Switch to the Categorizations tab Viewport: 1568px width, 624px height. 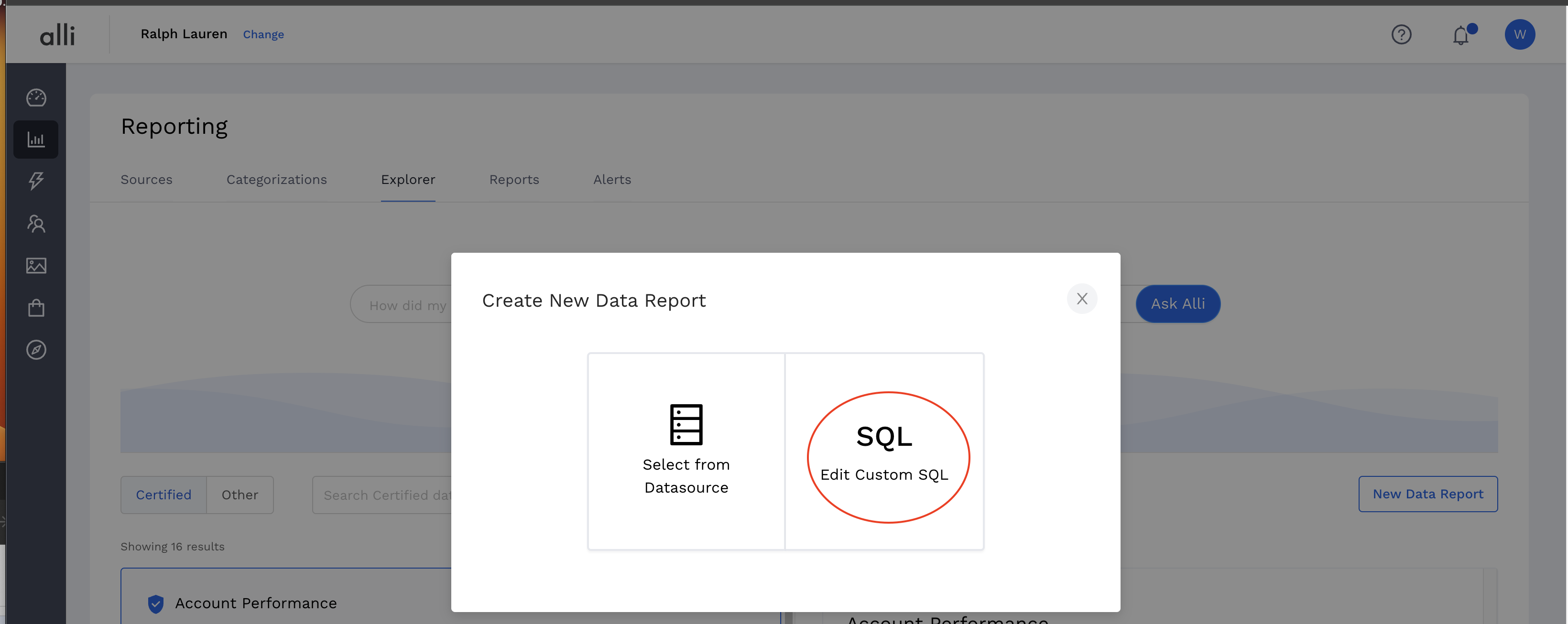click(276, 180)
